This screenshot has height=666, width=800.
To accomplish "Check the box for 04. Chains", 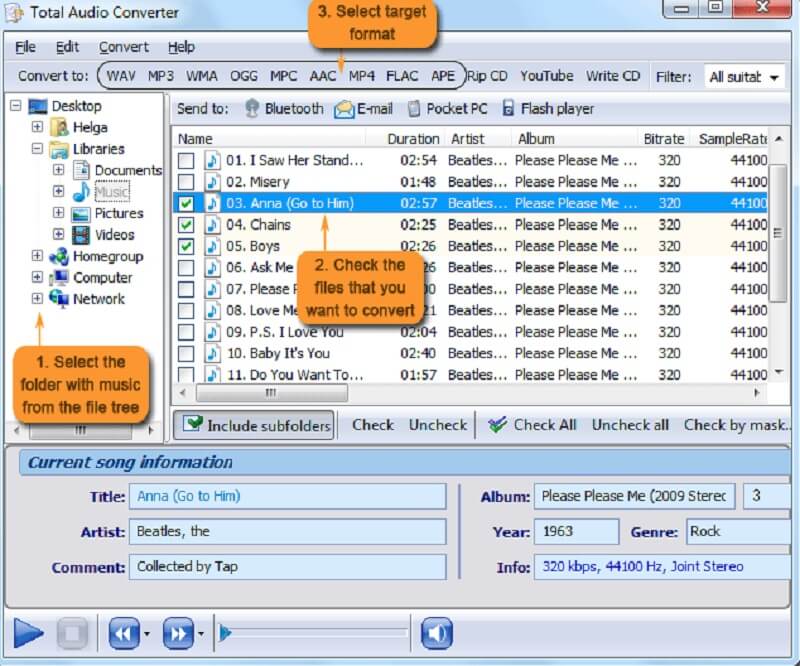I will tap(187, 224).
